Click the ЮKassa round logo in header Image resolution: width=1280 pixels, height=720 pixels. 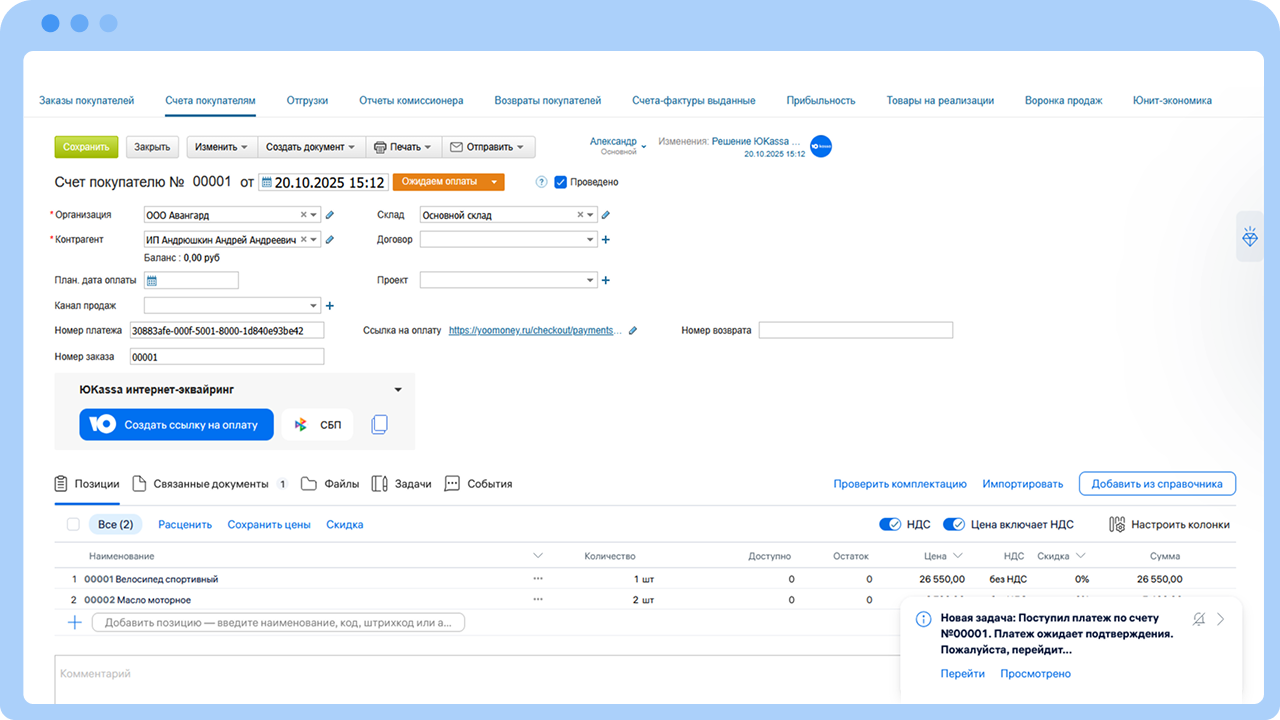tap(821, 147)
